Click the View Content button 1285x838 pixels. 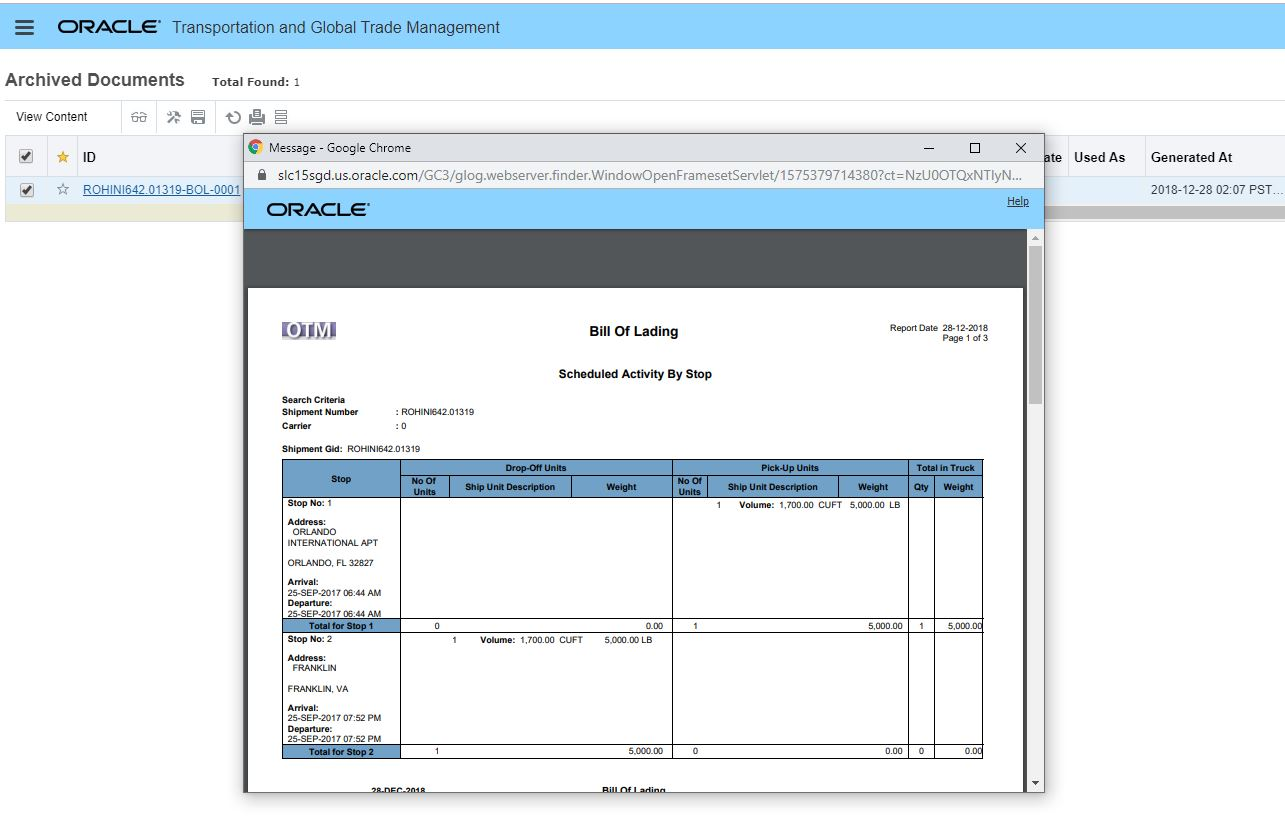point(52,117)
